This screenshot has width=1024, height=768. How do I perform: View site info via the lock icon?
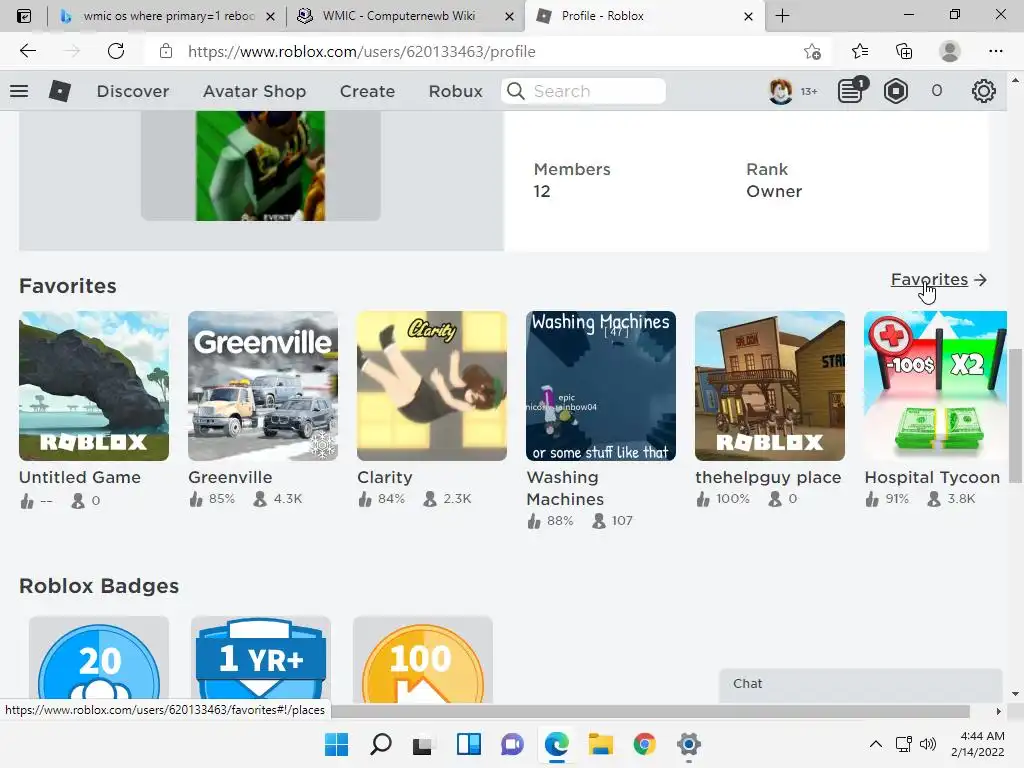166,51
